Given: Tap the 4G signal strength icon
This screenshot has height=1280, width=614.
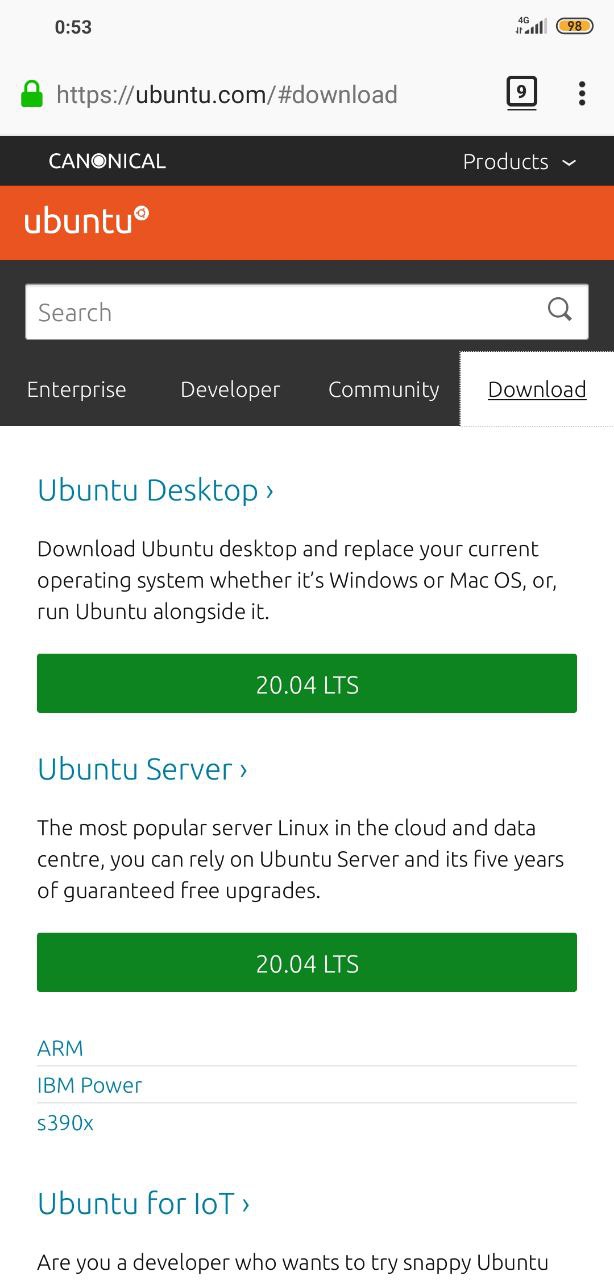Looking at the screenshot, I should pyautogui.click(x=530, y=26).
